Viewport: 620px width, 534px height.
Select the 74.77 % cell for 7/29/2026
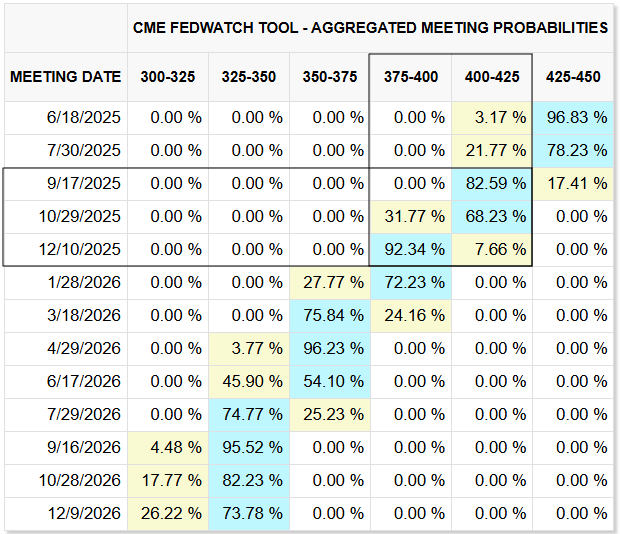(249, 415)
